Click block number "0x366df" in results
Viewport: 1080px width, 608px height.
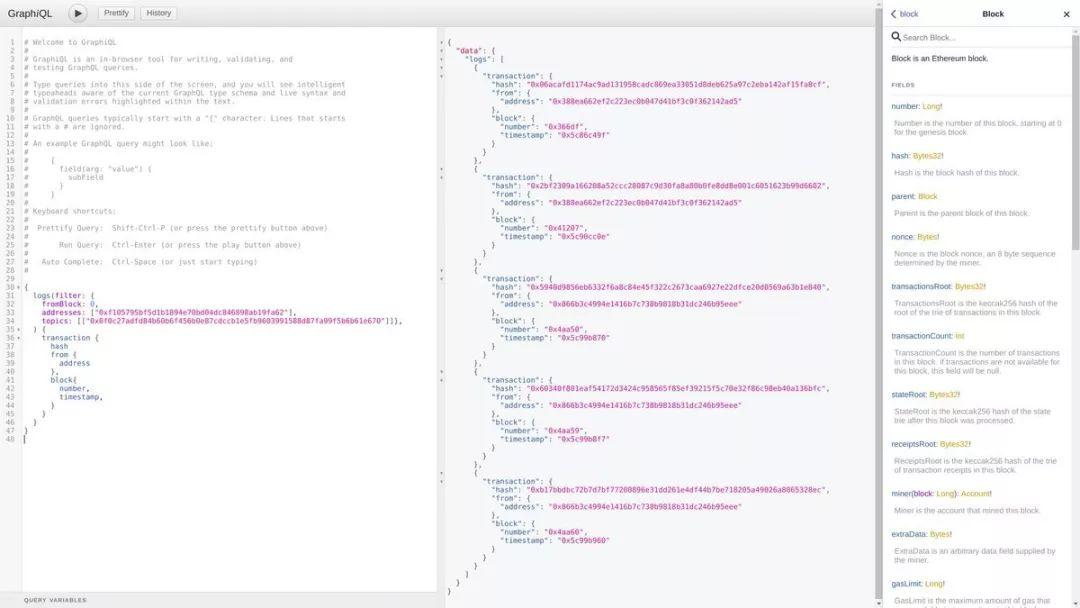pos(565,127)
